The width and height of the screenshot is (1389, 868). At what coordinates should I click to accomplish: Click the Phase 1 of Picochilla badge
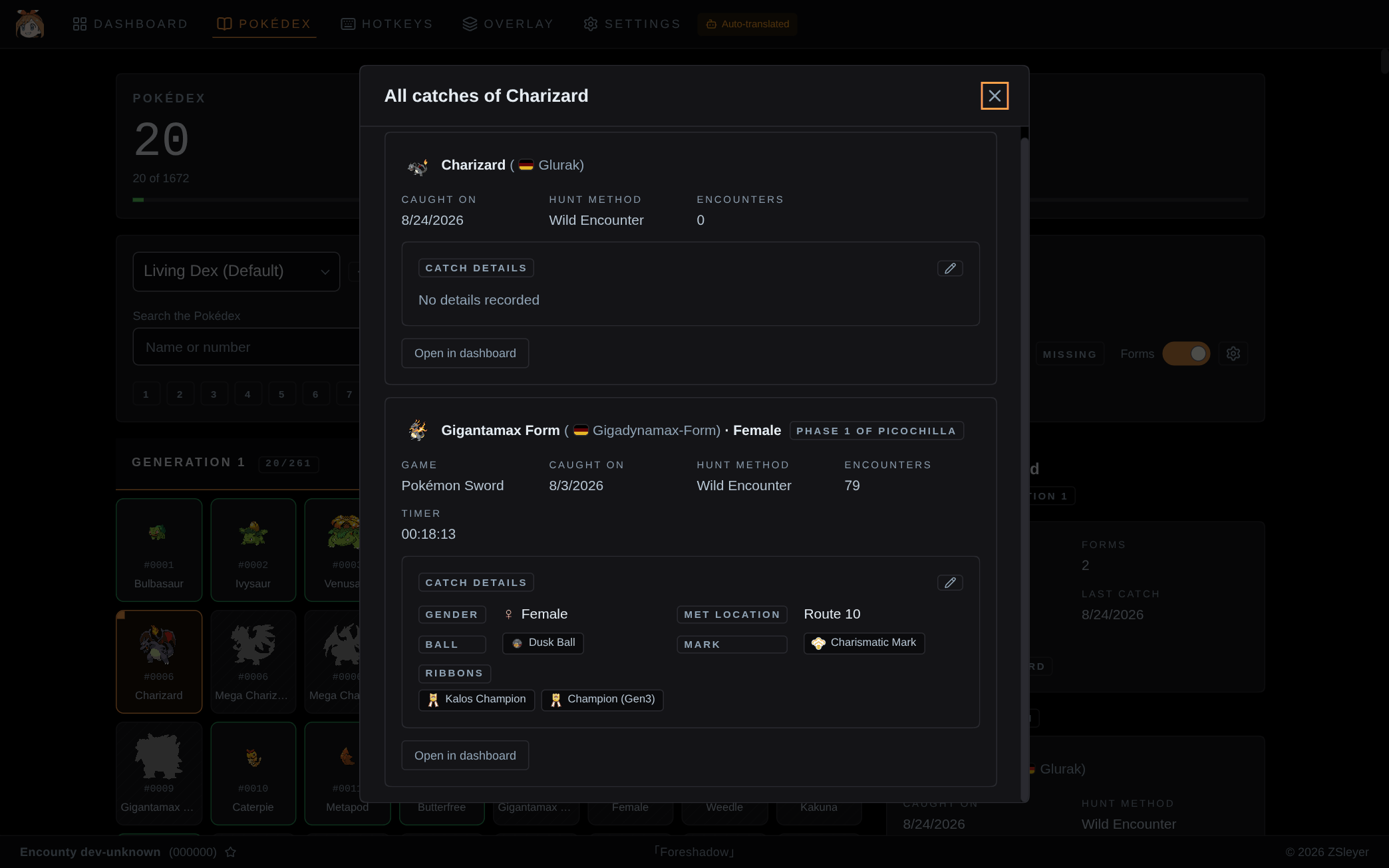point(876,431)
